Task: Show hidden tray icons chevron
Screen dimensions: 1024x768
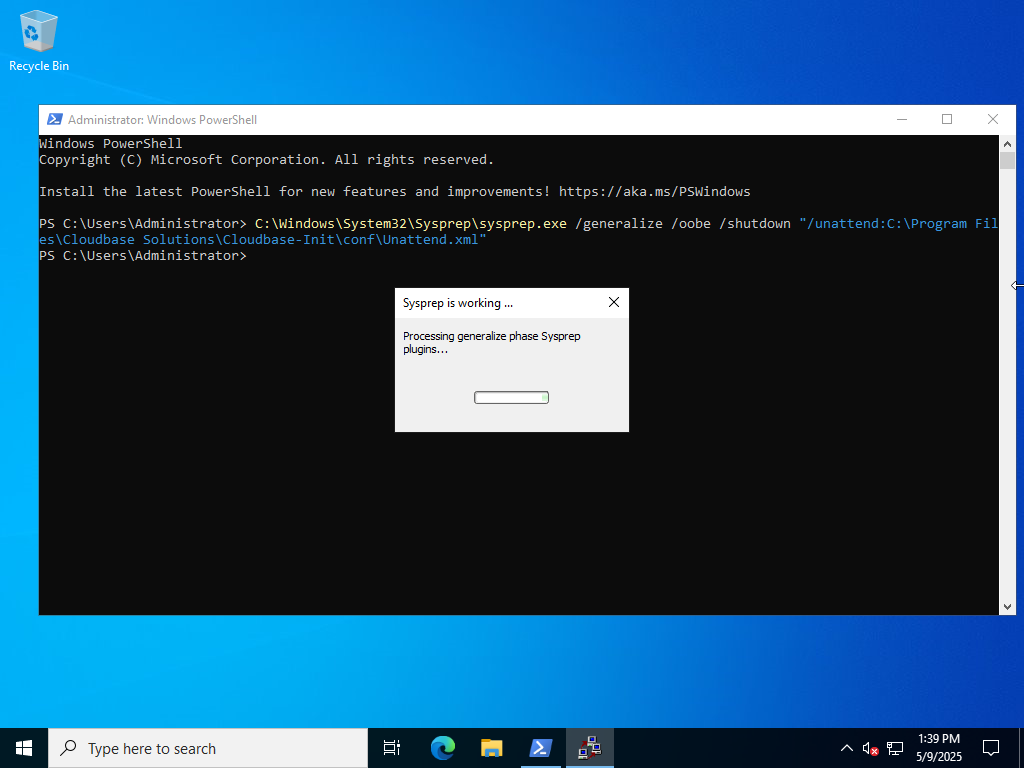Action: (846, 748)
